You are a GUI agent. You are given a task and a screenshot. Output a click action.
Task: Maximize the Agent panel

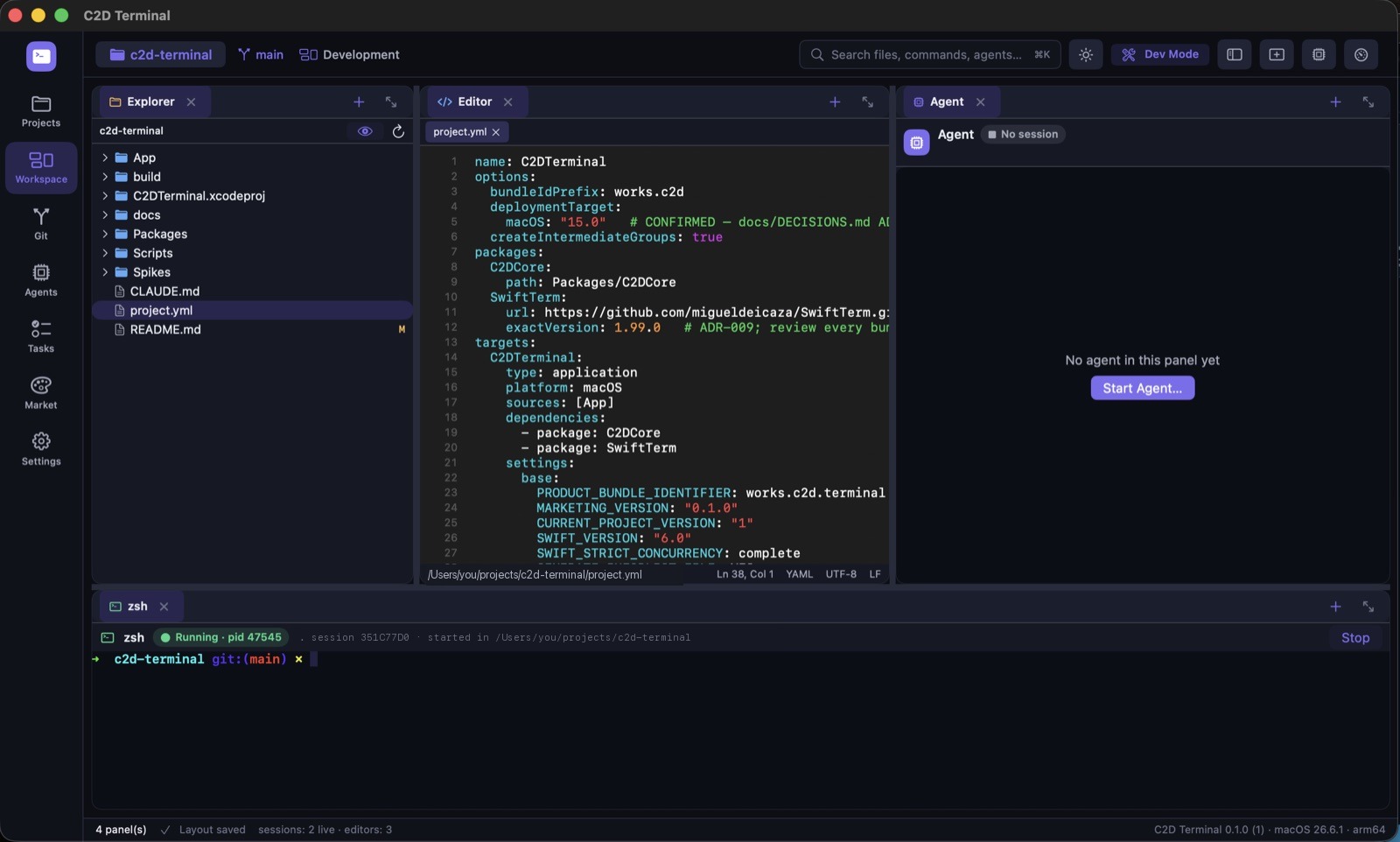coord(1368,102)
